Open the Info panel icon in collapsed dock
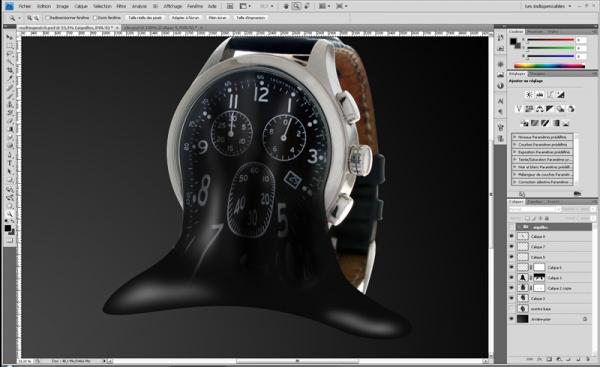This screenshot has height=367, width=600. click(x=500, y=85)
